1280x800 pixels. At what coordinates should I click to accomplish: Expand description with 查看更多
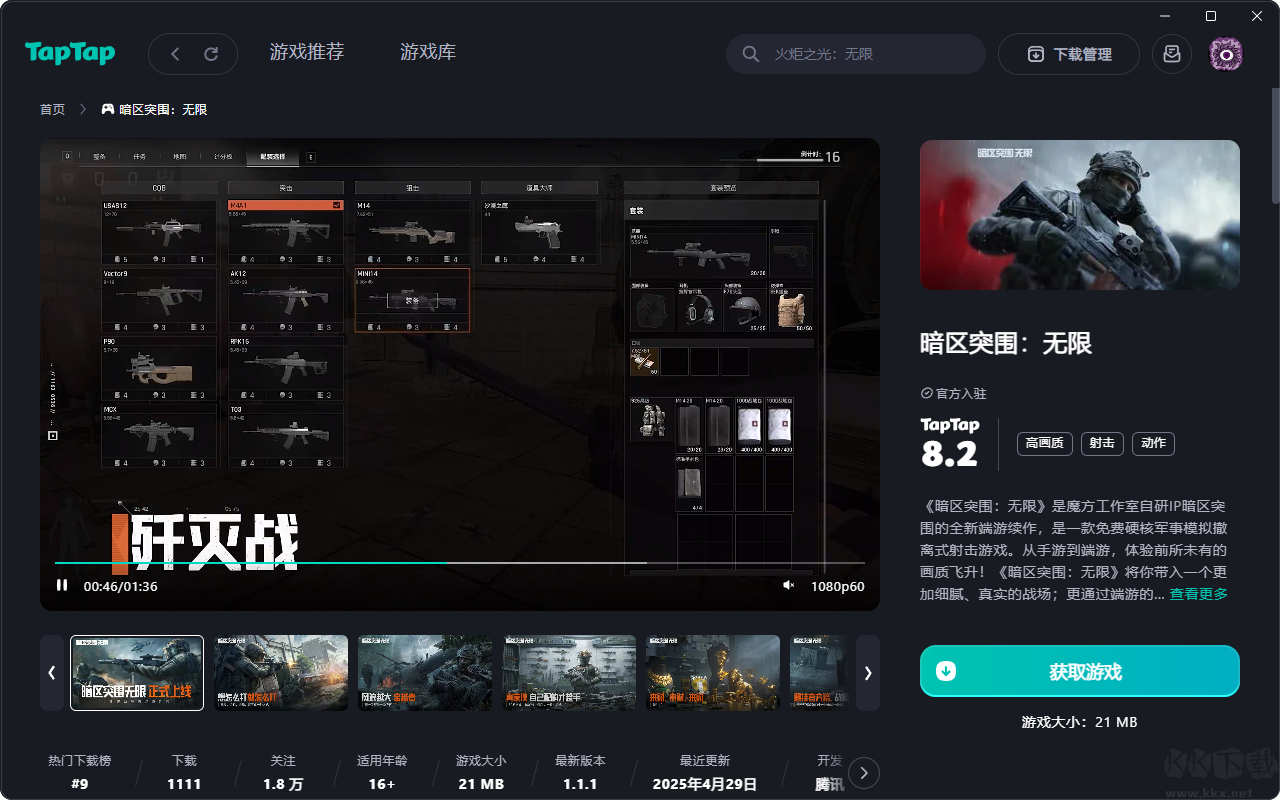tap(1199, 594)
